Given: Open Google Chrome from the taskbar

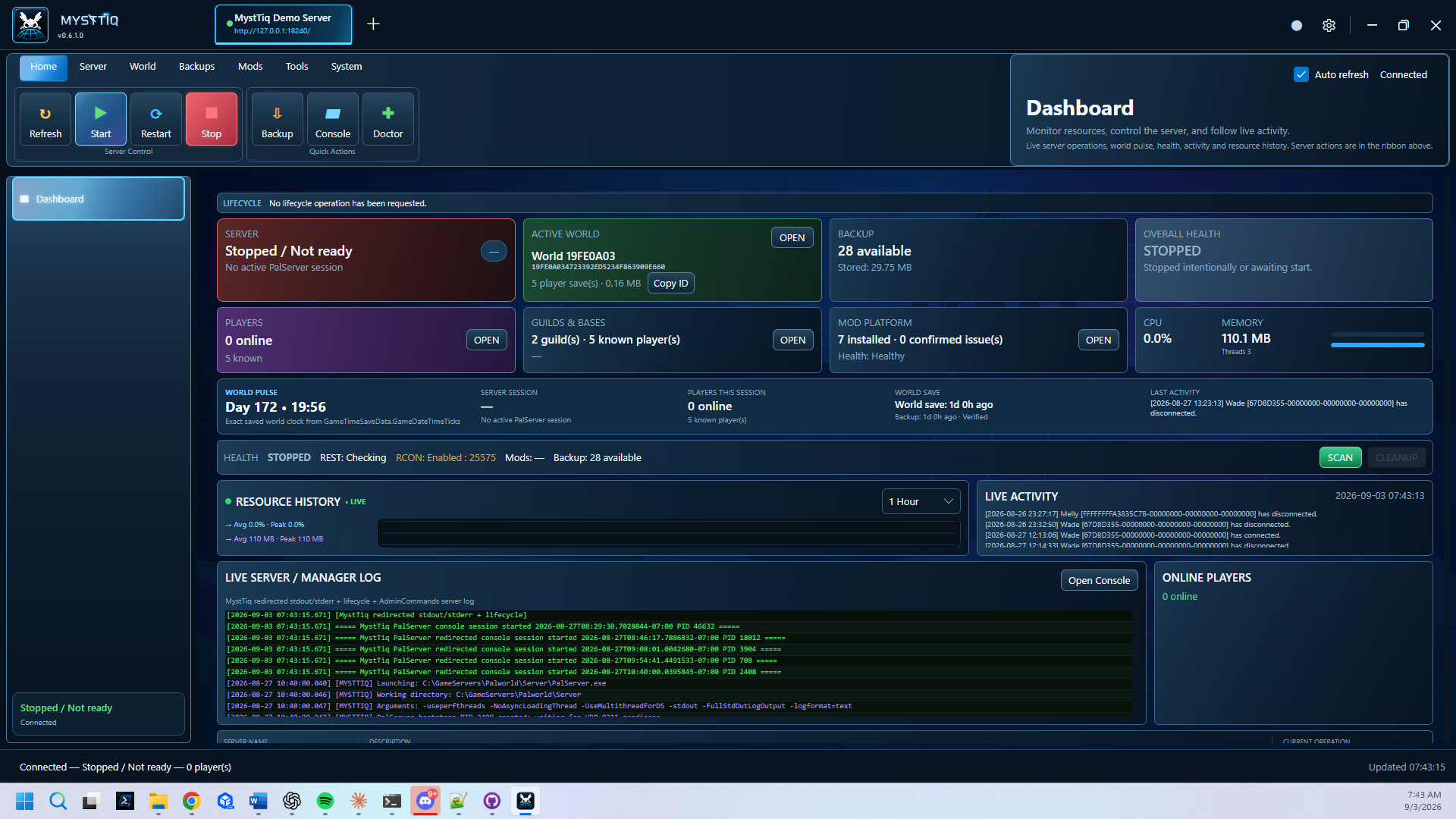Looking at the screenshot, I should pyautogui.click(x=192, y=801).
